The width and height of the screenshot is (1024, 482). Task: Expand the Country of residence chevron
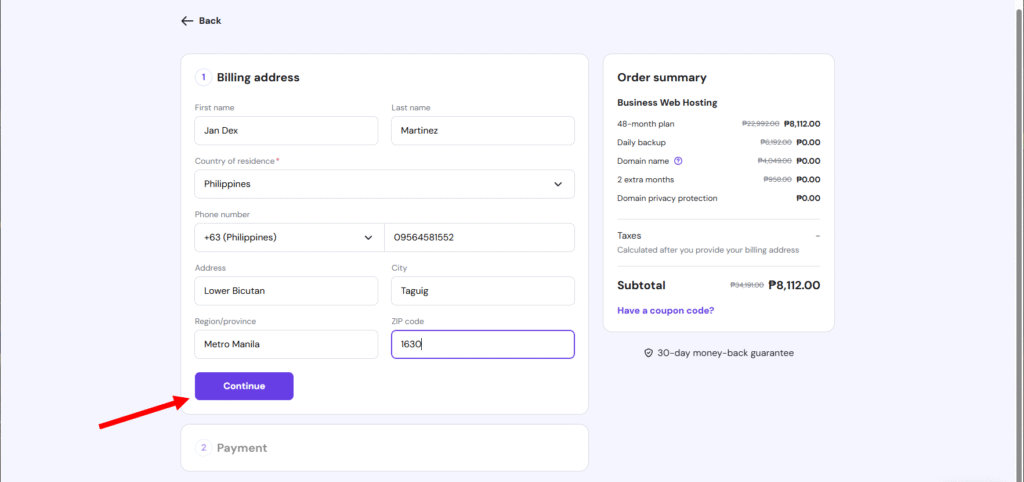pos(558,184)
